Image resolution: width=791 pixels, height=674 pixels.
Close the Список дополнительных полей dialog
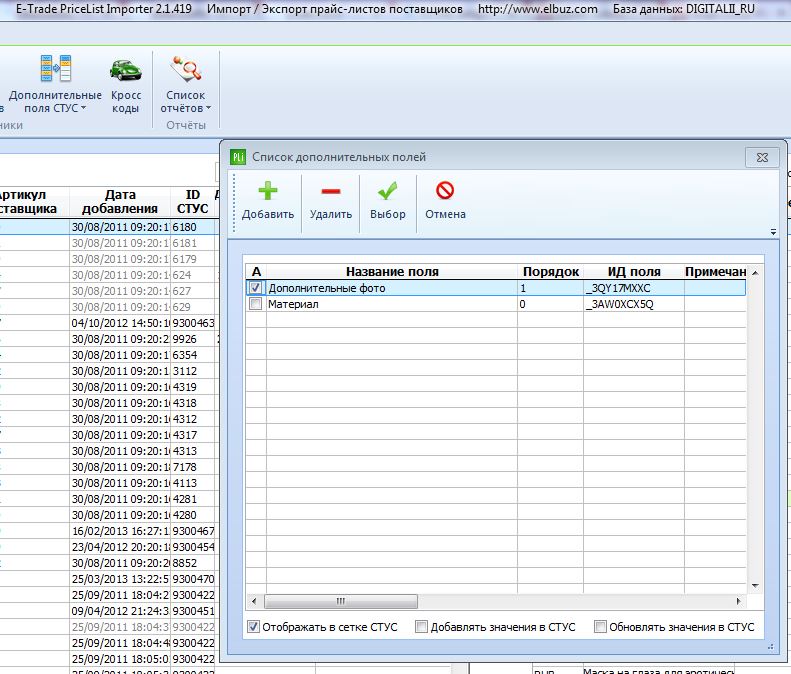coord(762,157)
